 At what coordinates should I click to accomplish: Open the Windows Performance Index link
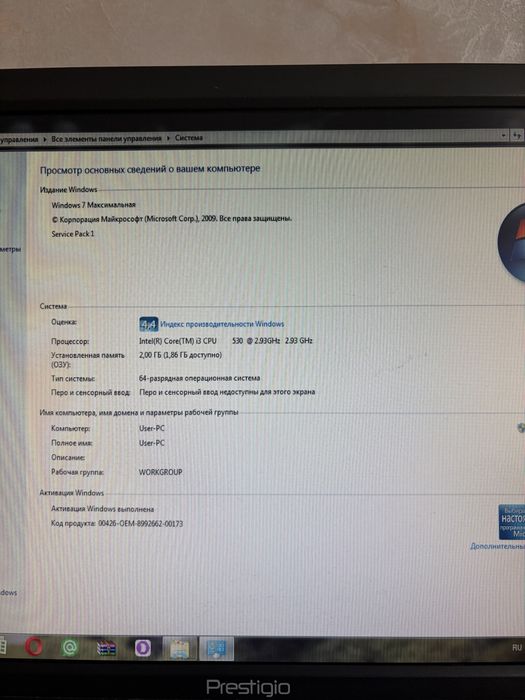pyautogui.click(x=222, y=324)
